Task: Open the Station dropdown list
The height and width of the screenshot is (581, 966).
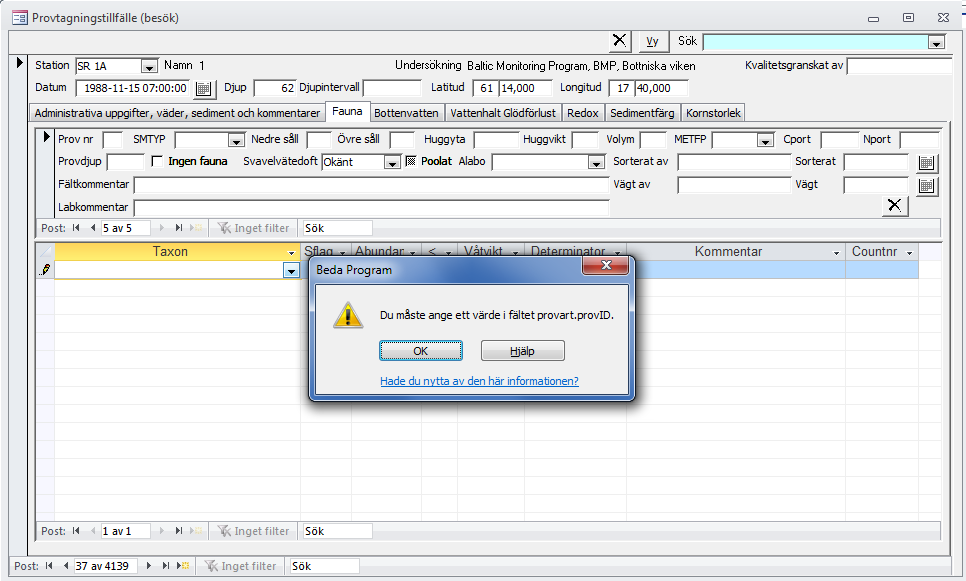Action: (149, 67)
